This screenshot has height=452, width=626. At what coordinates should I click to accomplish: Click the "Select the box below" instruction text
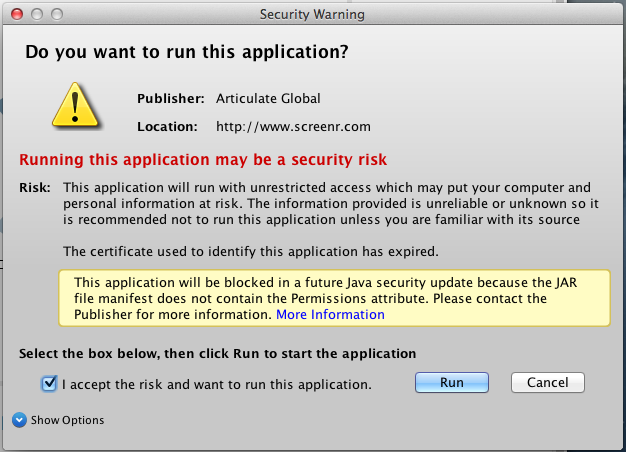pos(217,353)
